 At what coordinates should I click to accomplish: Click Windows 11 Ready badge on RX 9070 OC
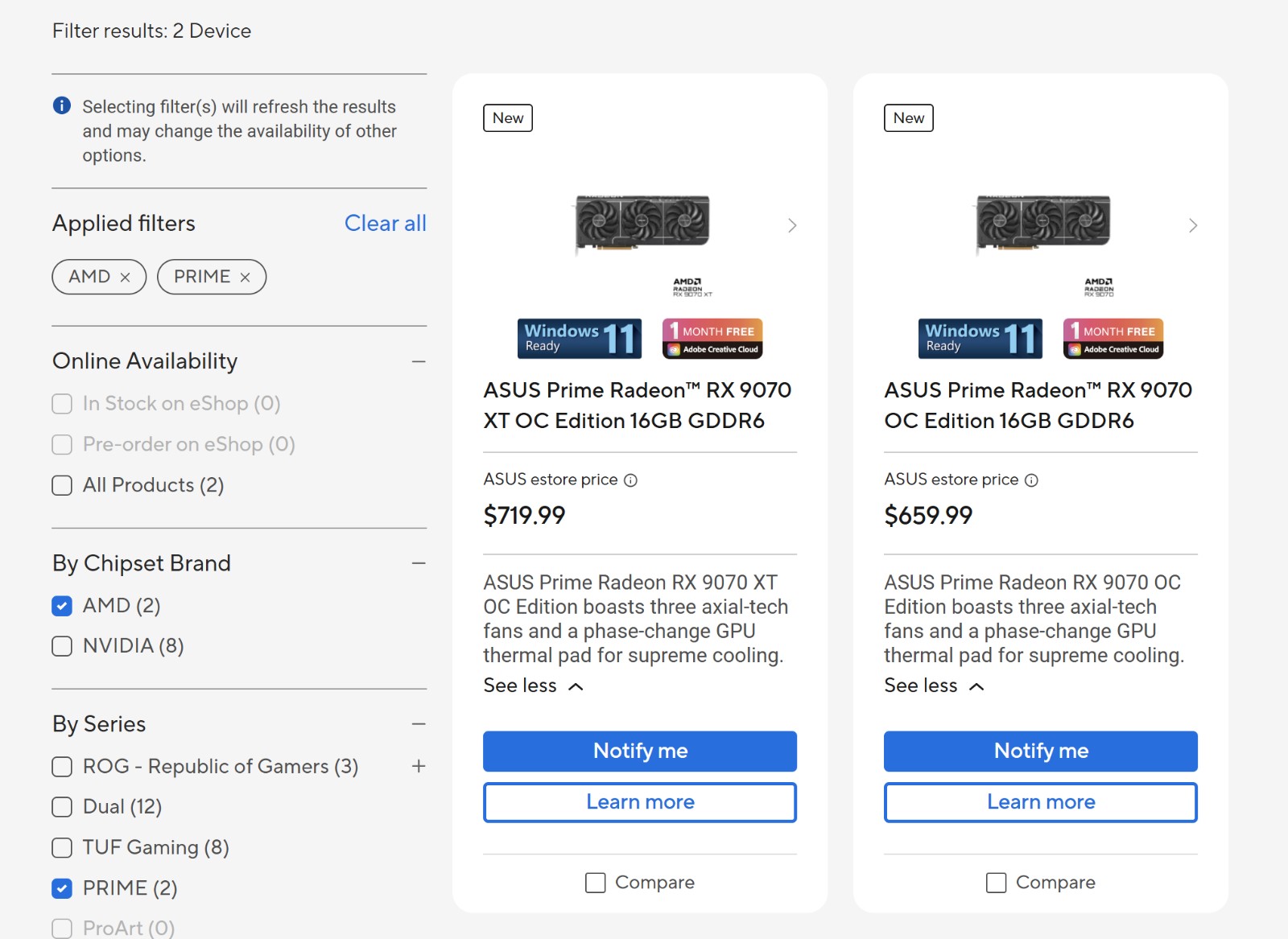click(980, 339)
